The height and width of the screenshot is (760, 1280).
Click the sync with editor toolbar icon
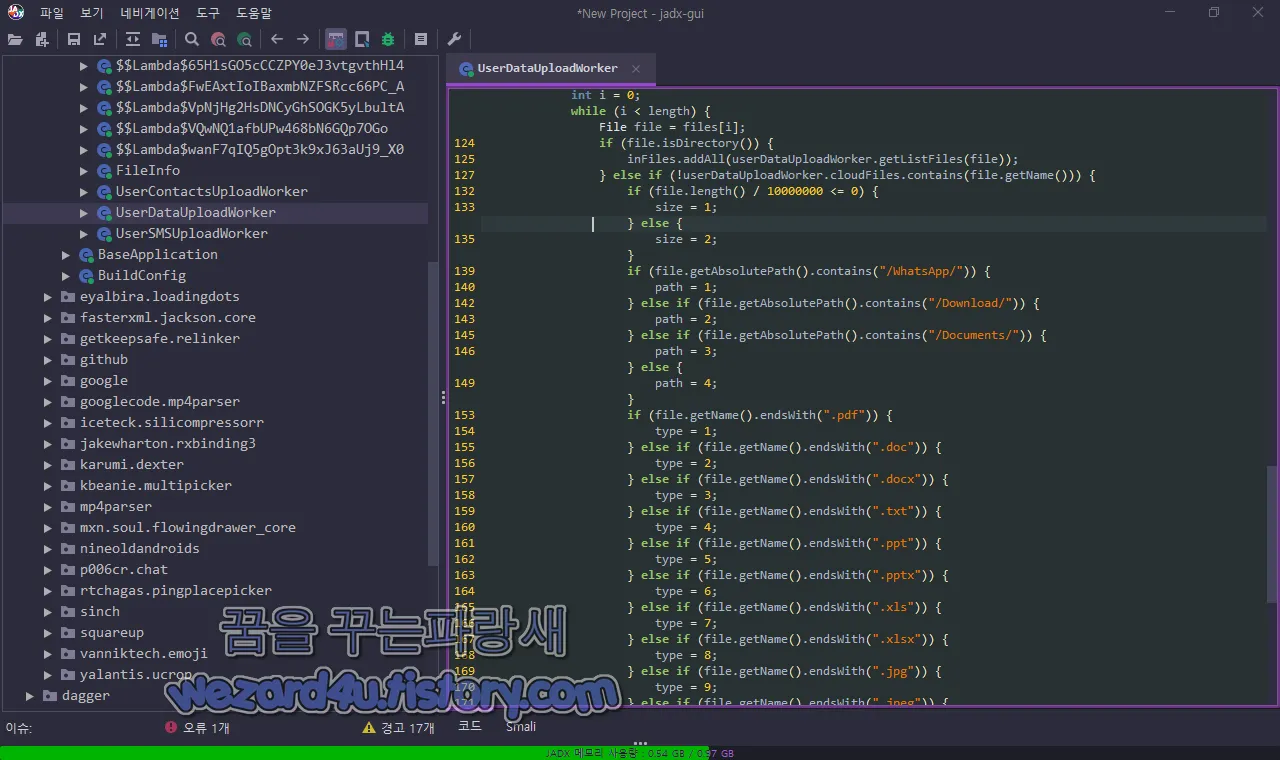(x=133, y=39)
